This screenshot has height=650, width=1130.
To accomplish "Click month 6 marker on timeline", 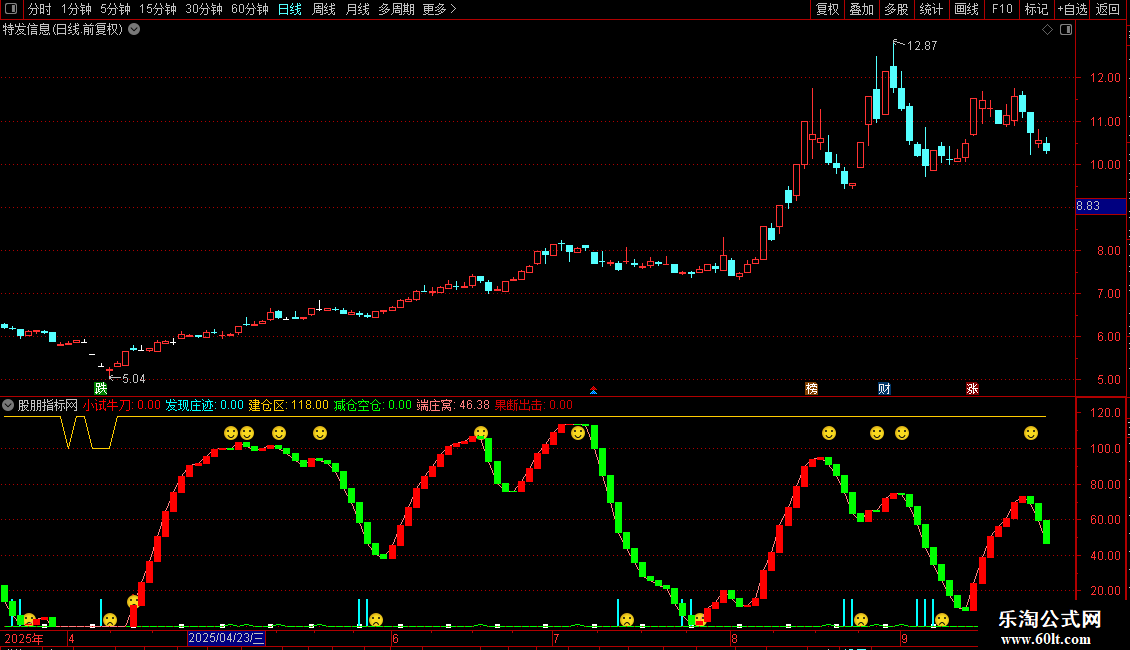I will [x=396, y=638].
